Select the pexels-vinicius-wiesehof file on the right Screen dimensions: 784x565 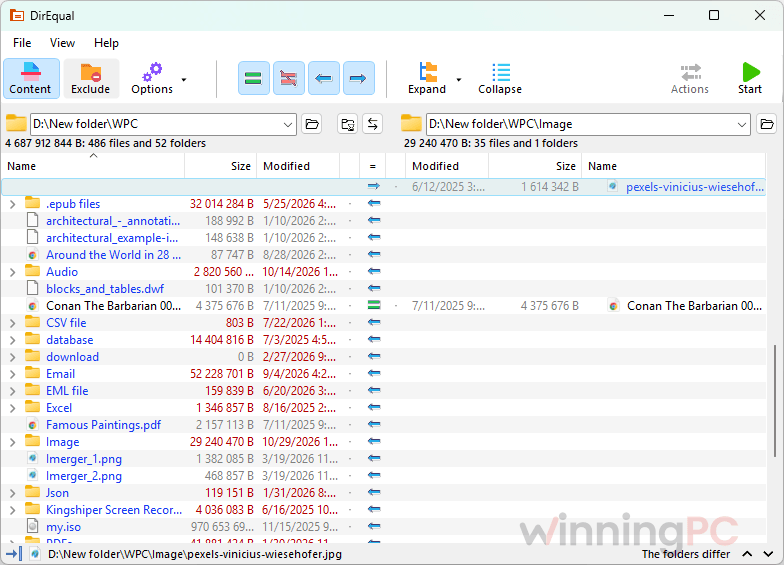point(694,187)
